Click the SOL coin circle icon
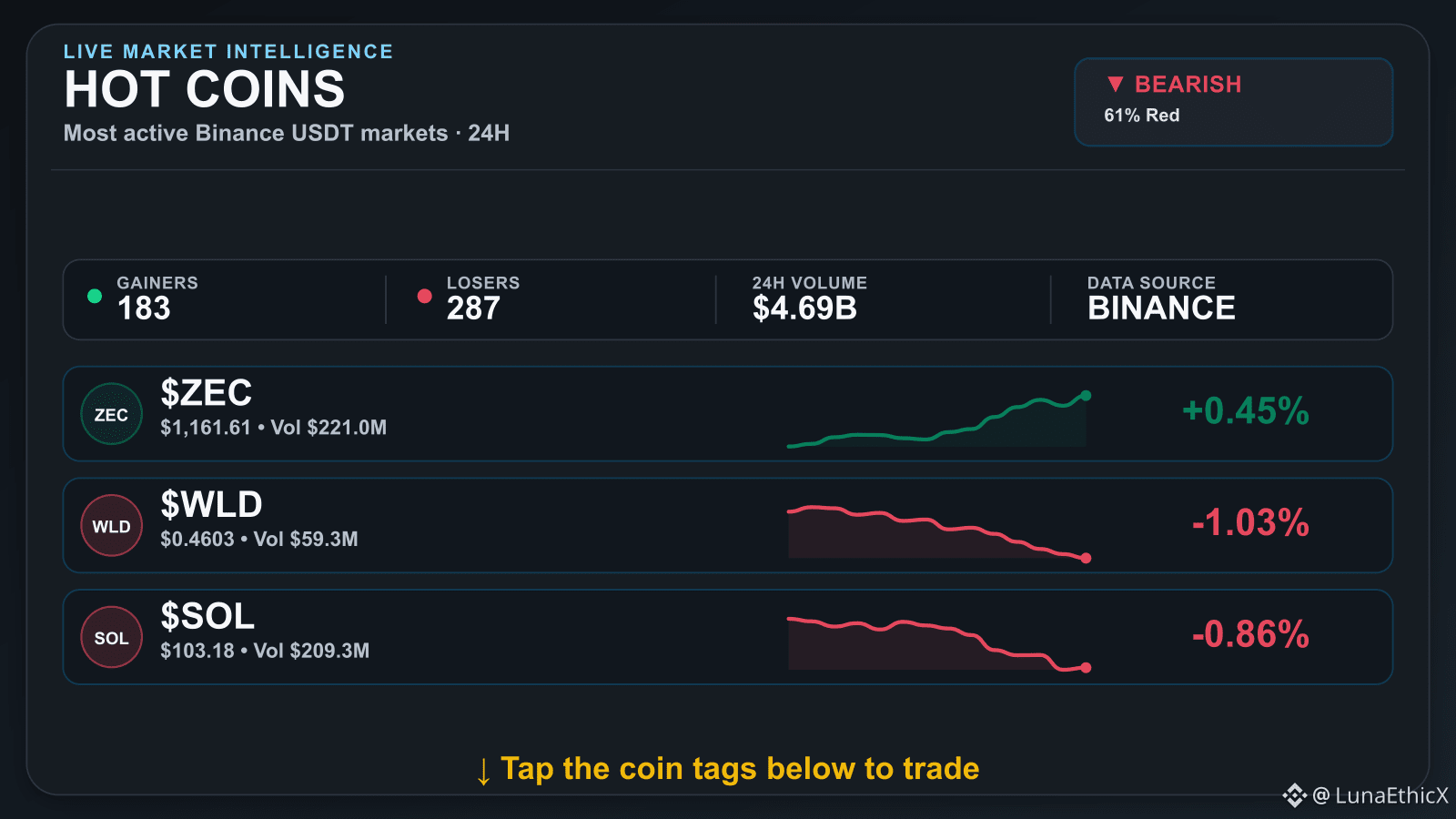 pos(112,638)
